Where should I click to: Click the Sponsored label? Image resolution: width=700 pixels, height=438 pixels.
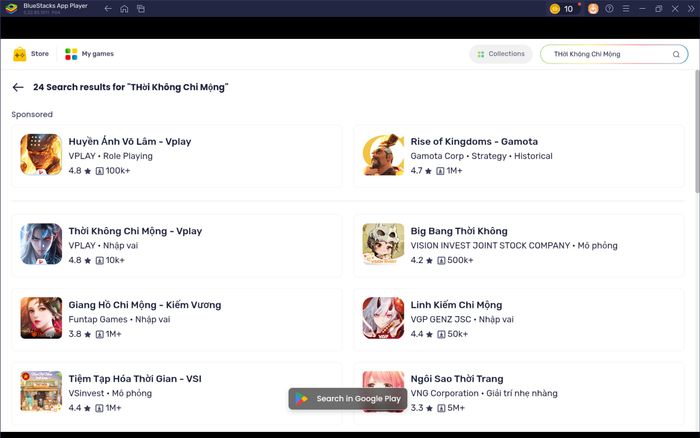coord(32,114)
